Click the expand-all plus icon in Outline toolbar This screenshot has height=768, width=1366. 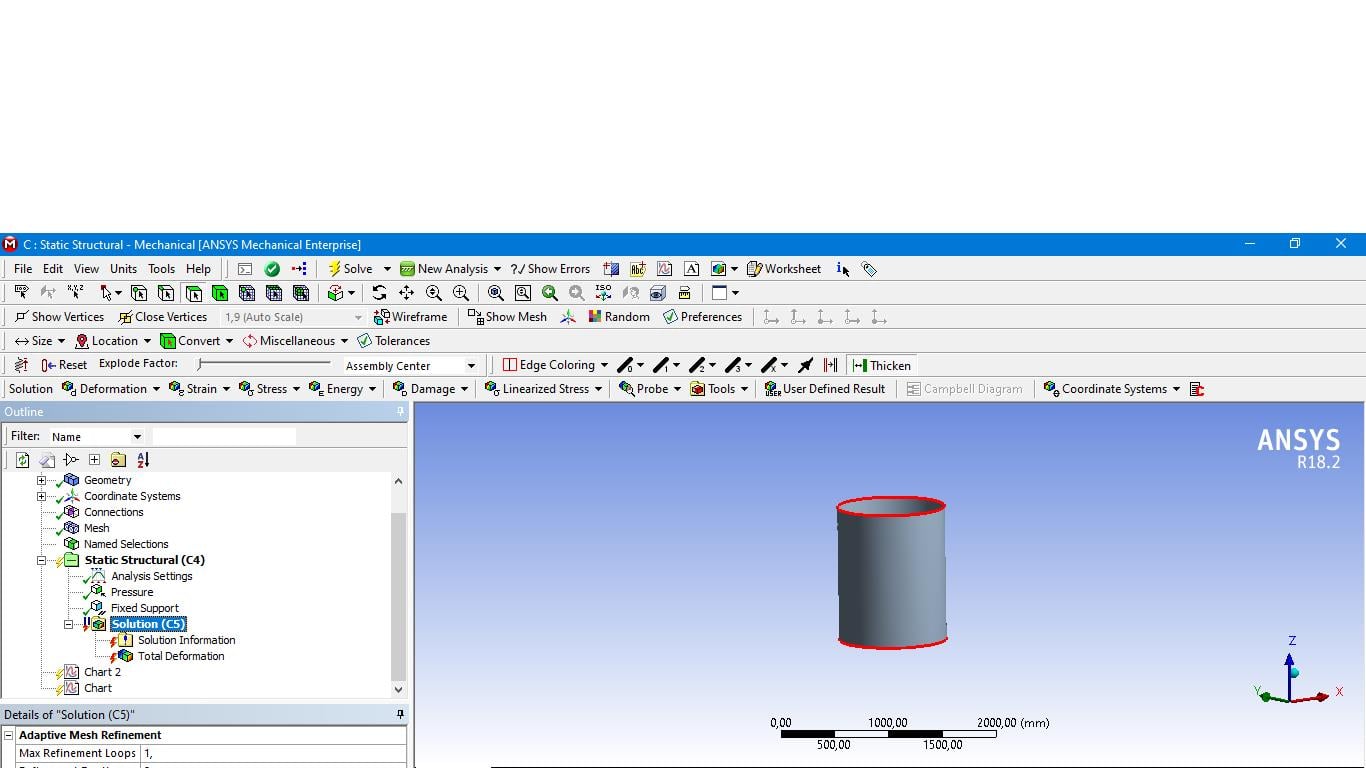point(94,460)
